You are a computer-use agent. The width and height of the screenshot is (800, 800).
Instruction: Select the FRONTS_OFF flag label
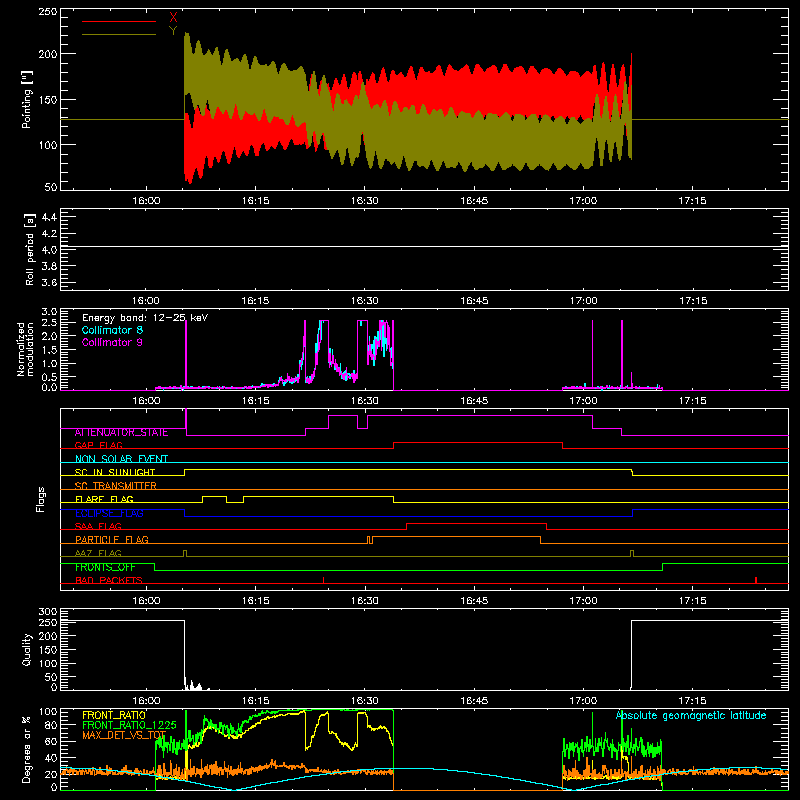pos(105,567)
